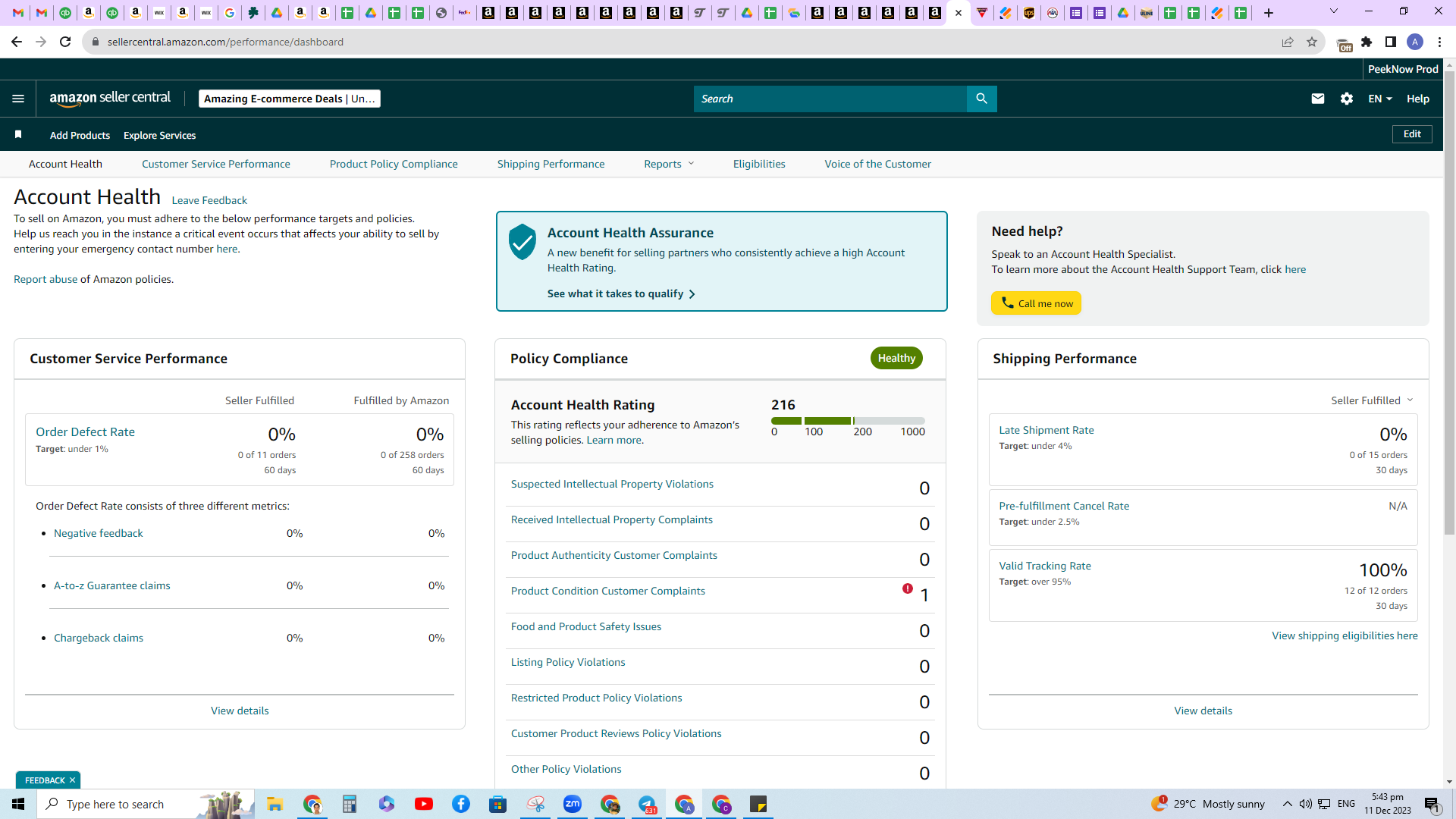Open the Chrome profile avatar
The width and height of the screenshot is (1456, 819).
[1414, 42]
